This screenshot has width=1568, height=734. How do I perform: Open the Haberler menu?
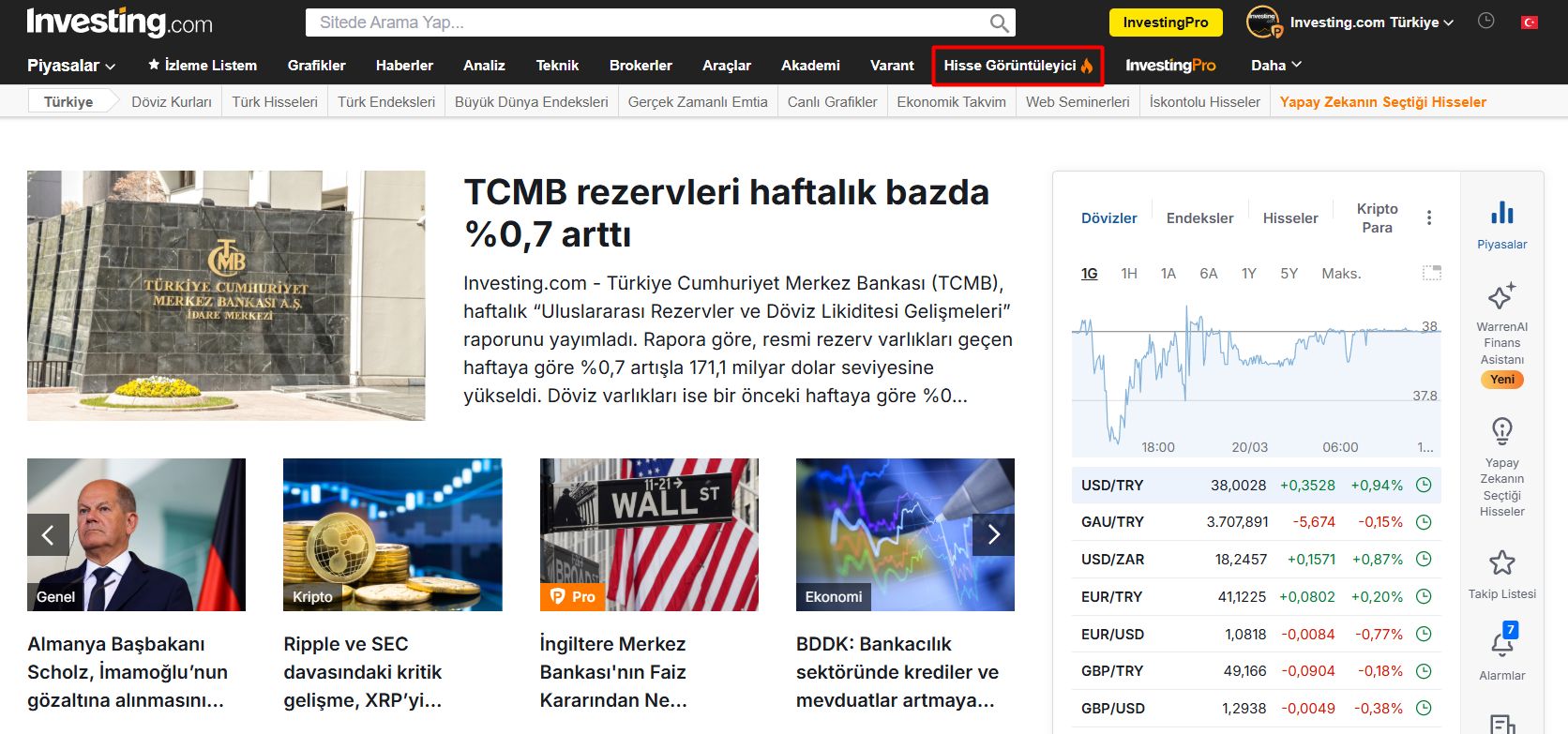[x=404, y=65]
